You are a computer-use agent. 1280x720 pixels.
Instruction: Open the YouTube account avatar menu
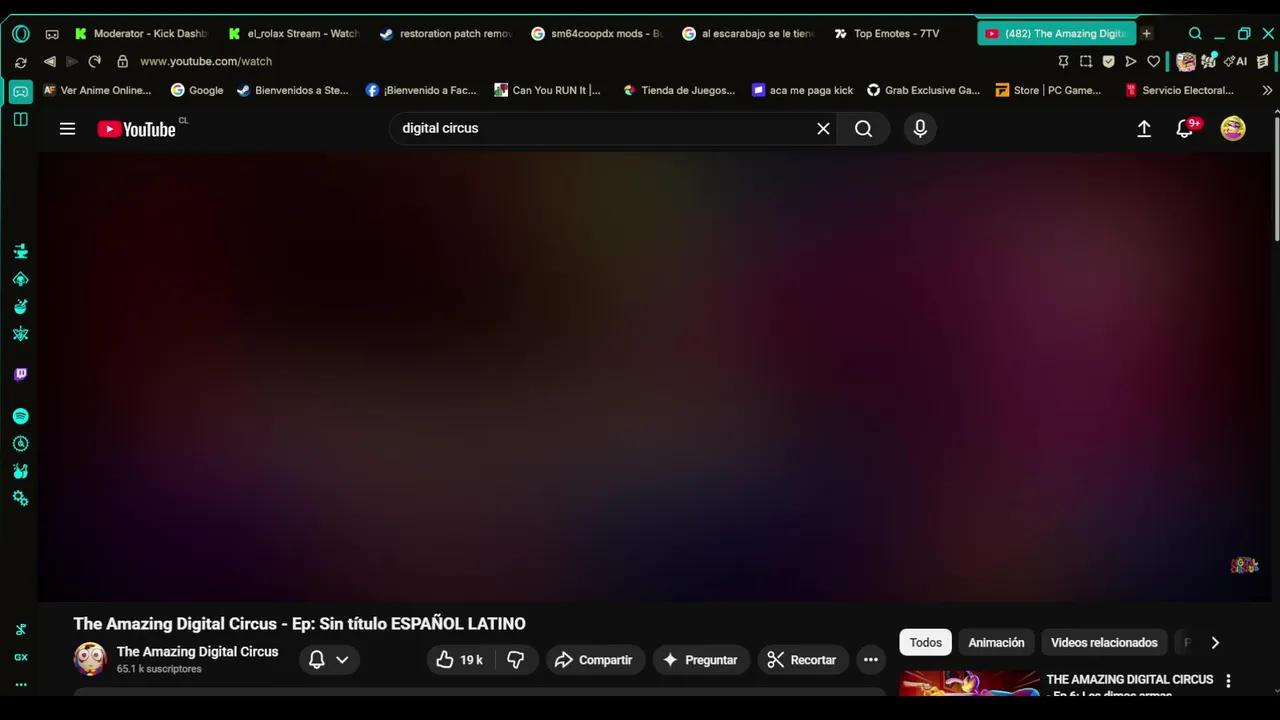1233,129
